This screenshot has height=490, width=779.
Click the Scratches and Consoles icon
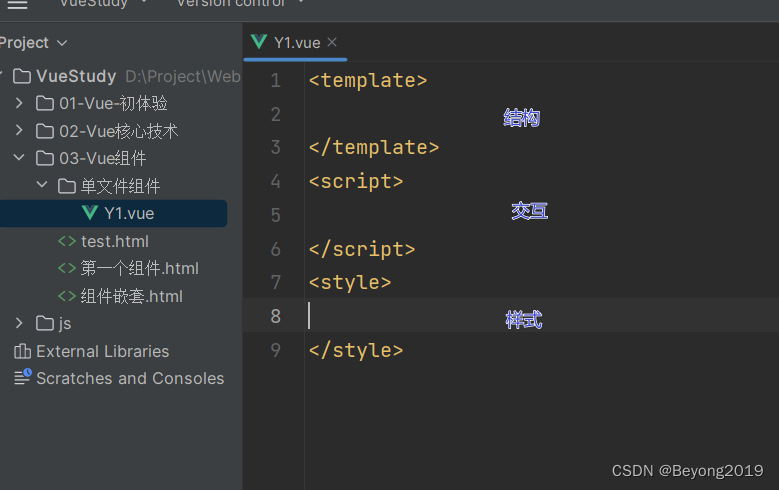click(22, 378)
